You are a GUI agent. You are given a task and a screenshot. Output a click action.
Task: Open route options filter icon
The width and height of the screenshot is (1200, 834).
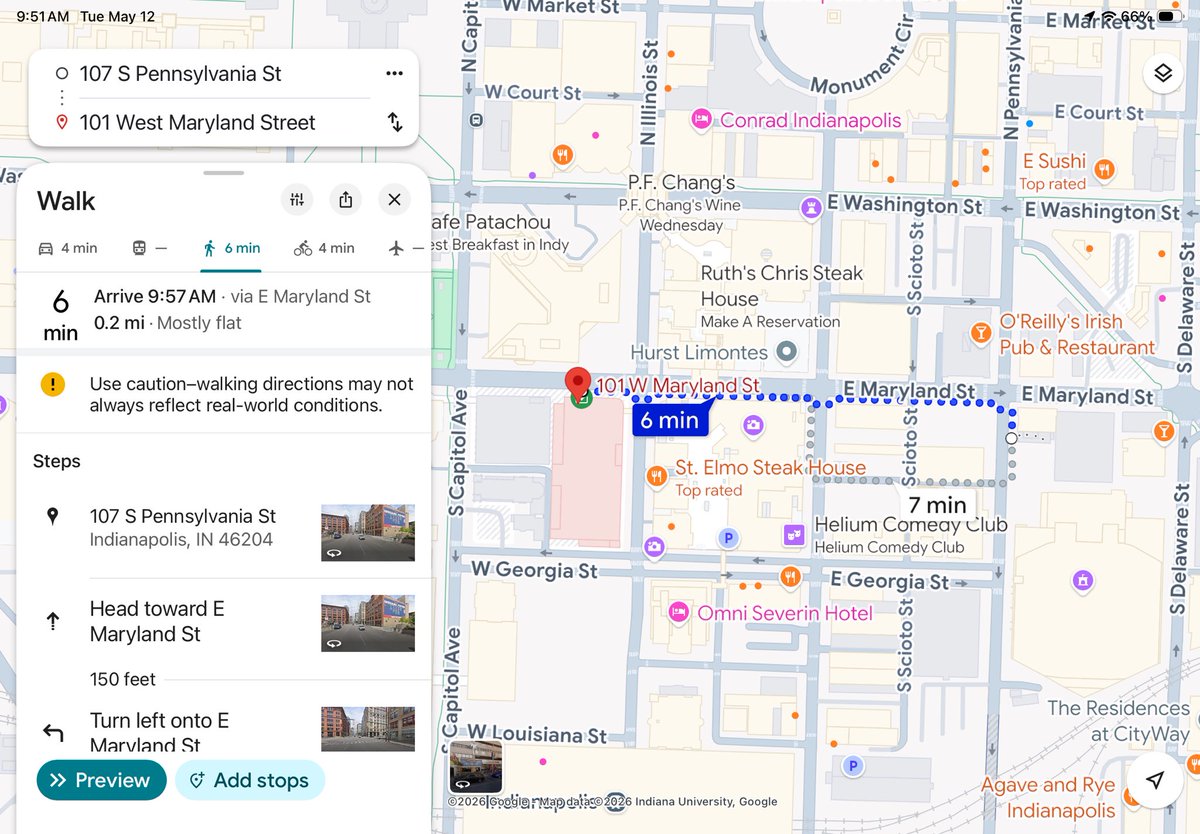tap(297, 200)
